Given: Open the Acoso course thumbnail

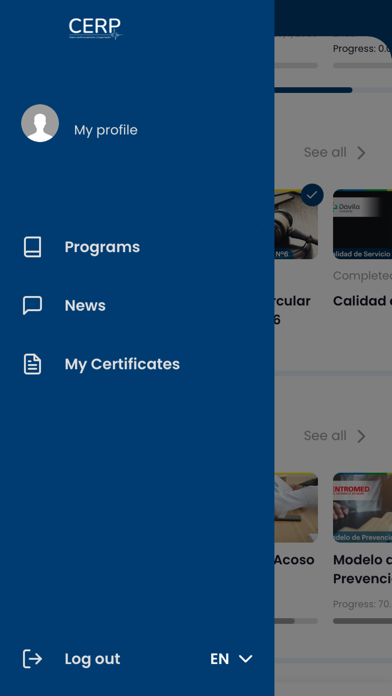Looking at the screenshot, I should (x=296, y=508).
